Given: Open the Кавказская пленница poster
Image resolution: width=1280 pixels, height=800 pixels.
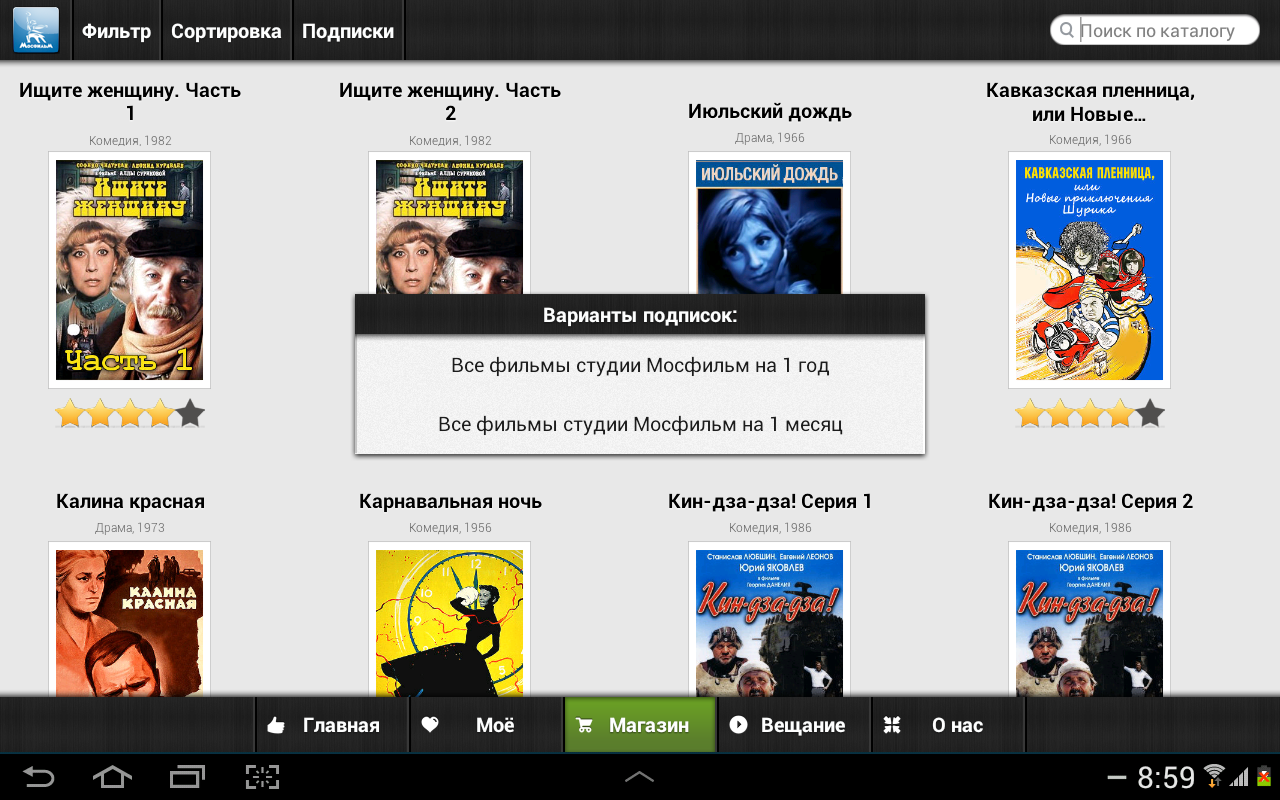Looking at the screenshot, I should click(1090, 270).
